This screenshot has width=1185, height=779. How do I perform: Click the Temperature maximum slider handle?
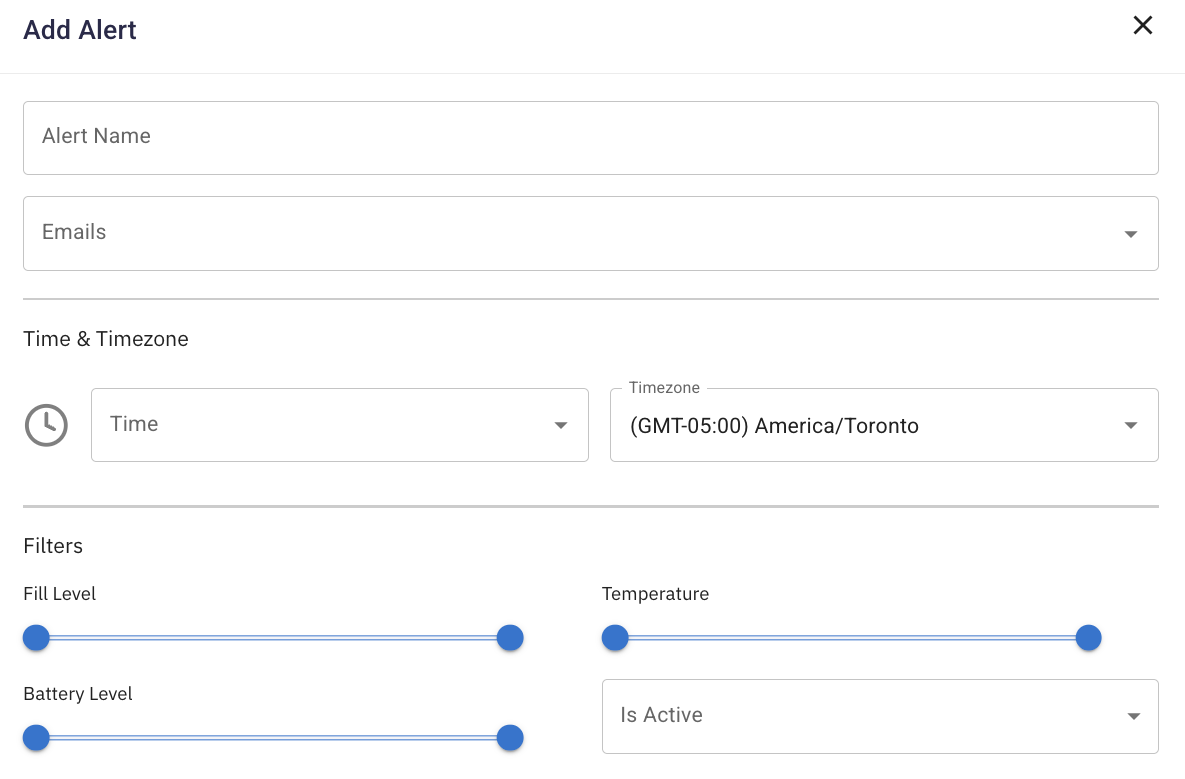1088,638
